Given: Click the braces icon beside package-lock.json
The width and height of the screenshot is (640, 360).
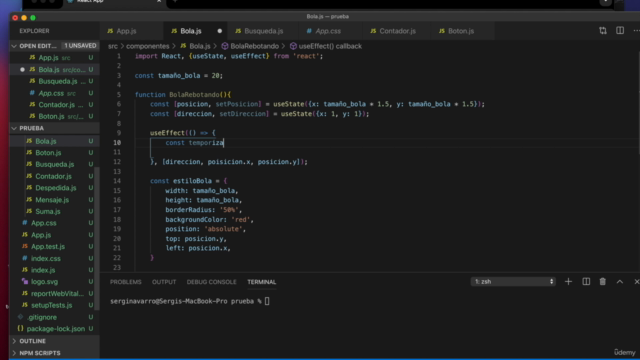Looking at the screenshot, I should tap(20, 328).
